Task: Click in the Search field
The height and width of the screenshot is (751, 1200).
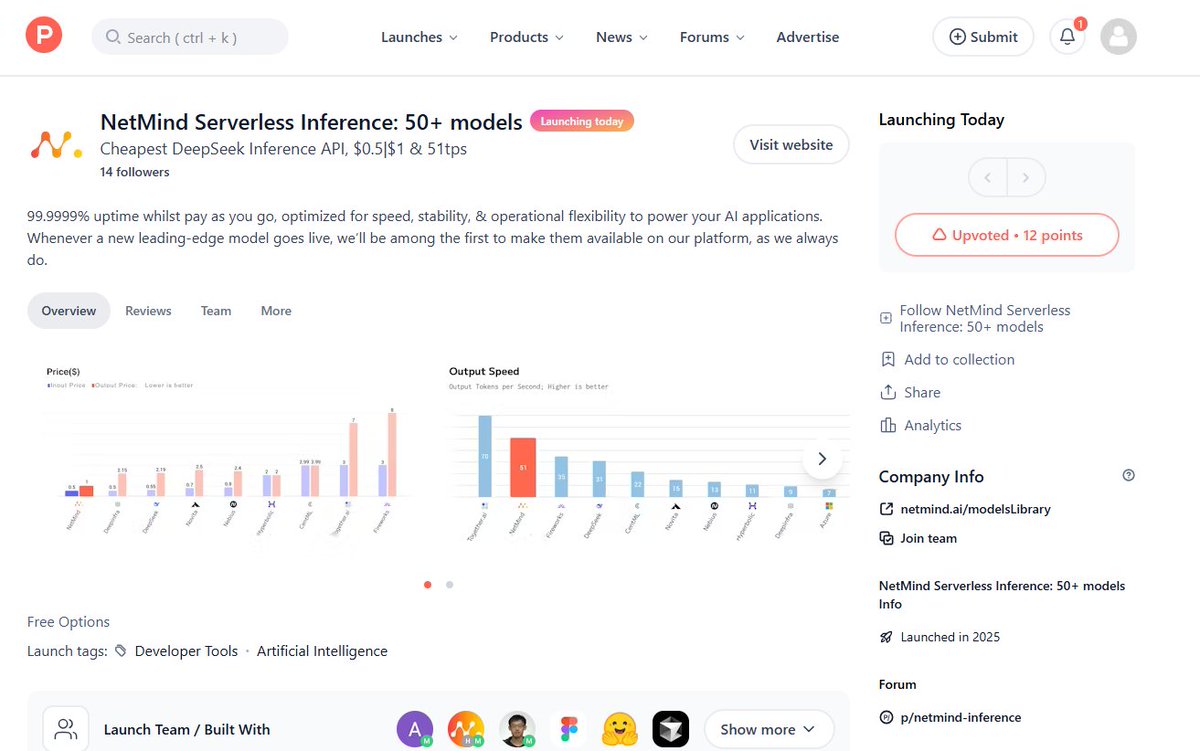Action: [x=190, y=37]
